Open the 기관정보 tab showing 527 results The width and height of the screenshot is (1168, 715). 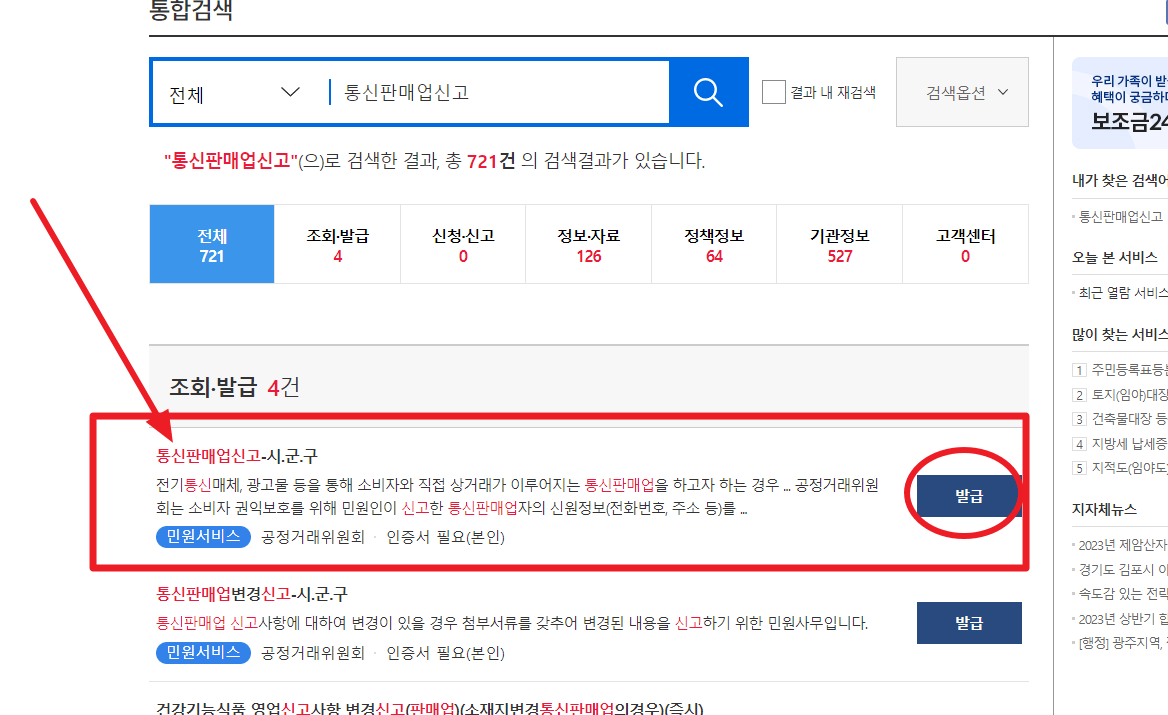tap(840, 243)
